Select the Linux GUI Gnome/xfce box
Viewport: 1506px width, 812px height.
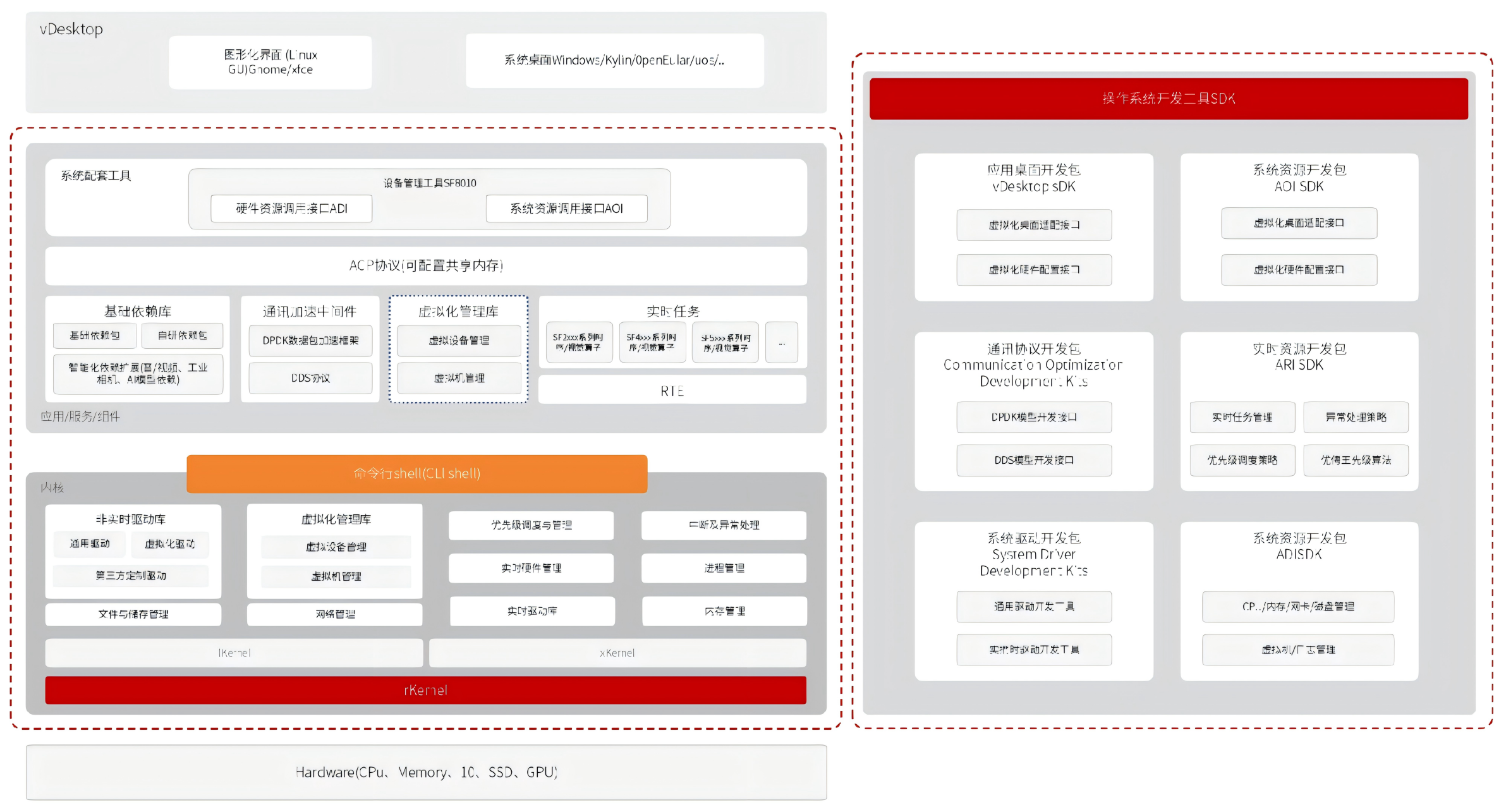(x=270, y=62)
